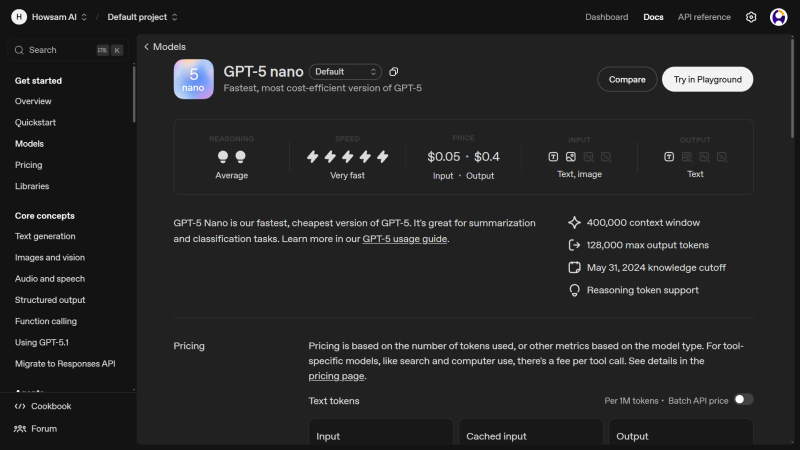Open the Howsam AI organization switcher
The height and width of the screenshot is (450, 800).
(x=59, y=17)
